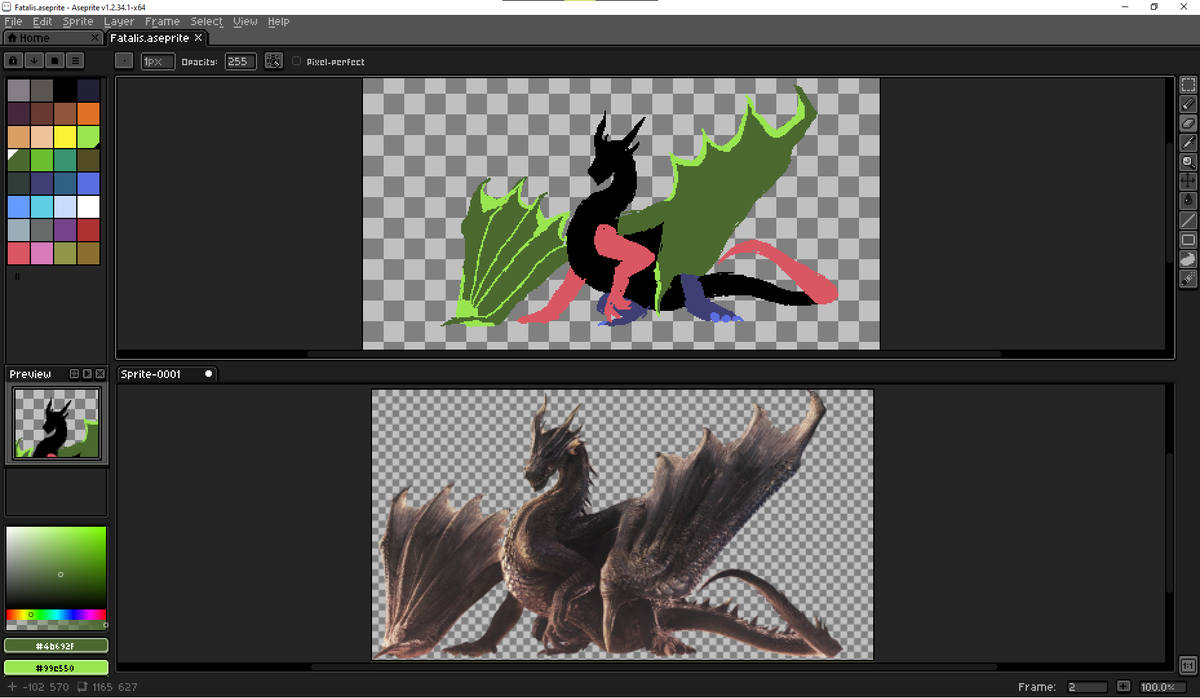Select the Paint Bucket tool

[x=1188, y=201]
